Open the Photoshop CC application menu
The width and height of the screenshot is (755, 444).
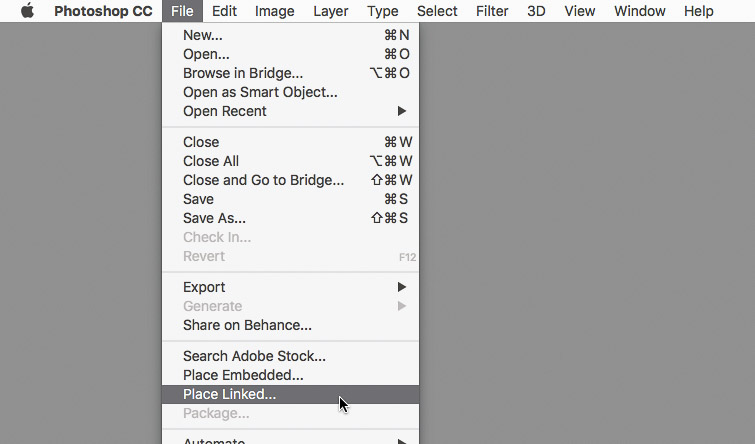pos(103,11)
